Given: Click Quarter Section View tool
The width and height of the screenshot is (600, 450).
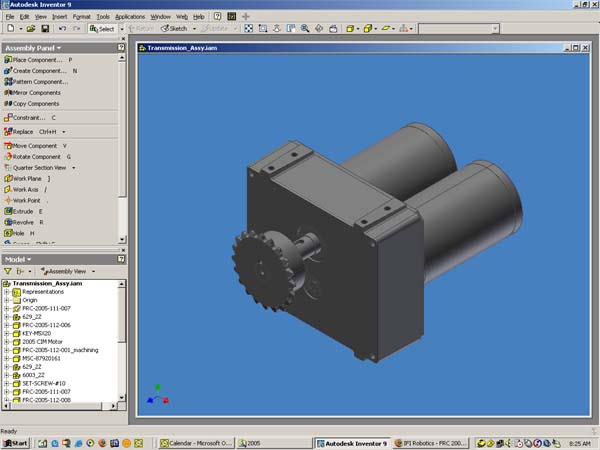Looking at the screenshot, I should [35, 168].
